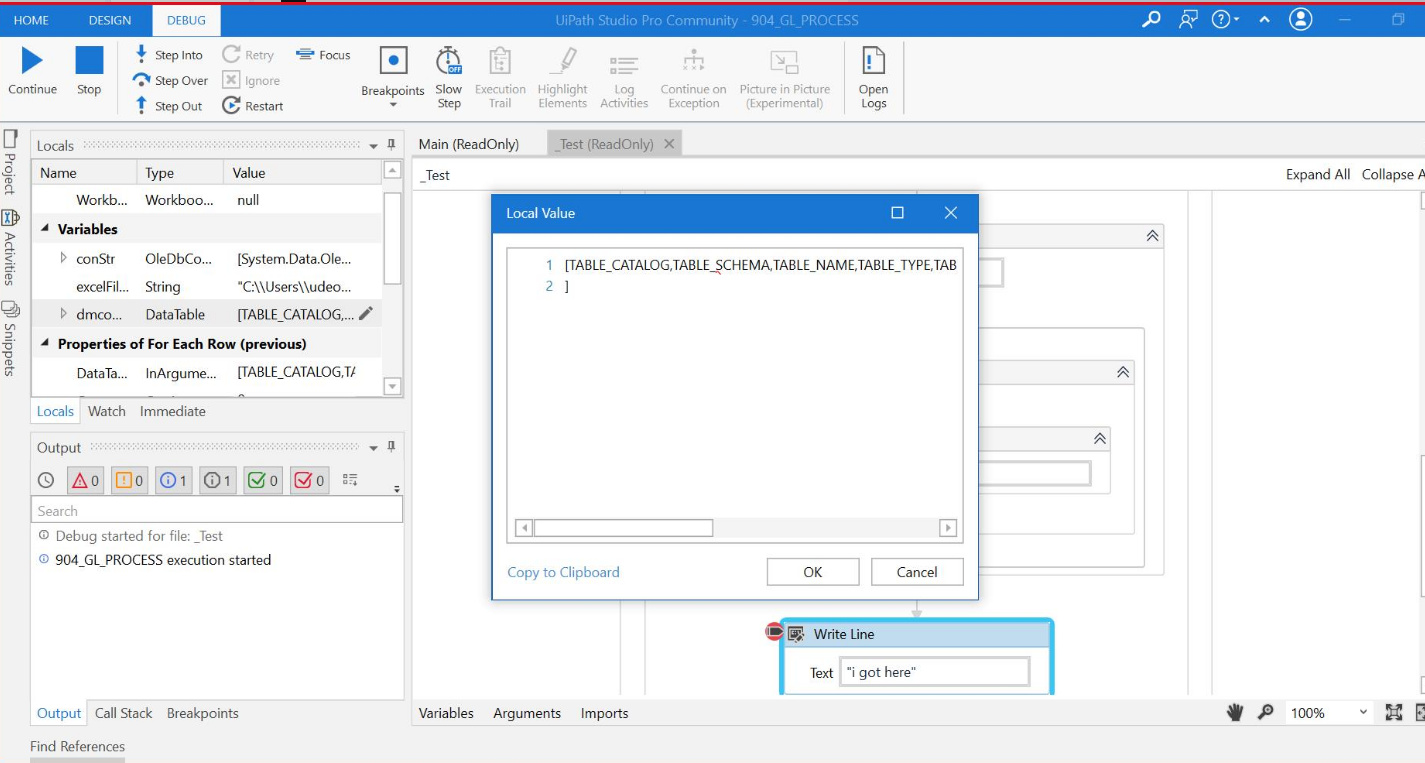Click Expand All in designer
Viewport: 1425px width, 763px height.
pyautogui.click(x=1318, y=174)
